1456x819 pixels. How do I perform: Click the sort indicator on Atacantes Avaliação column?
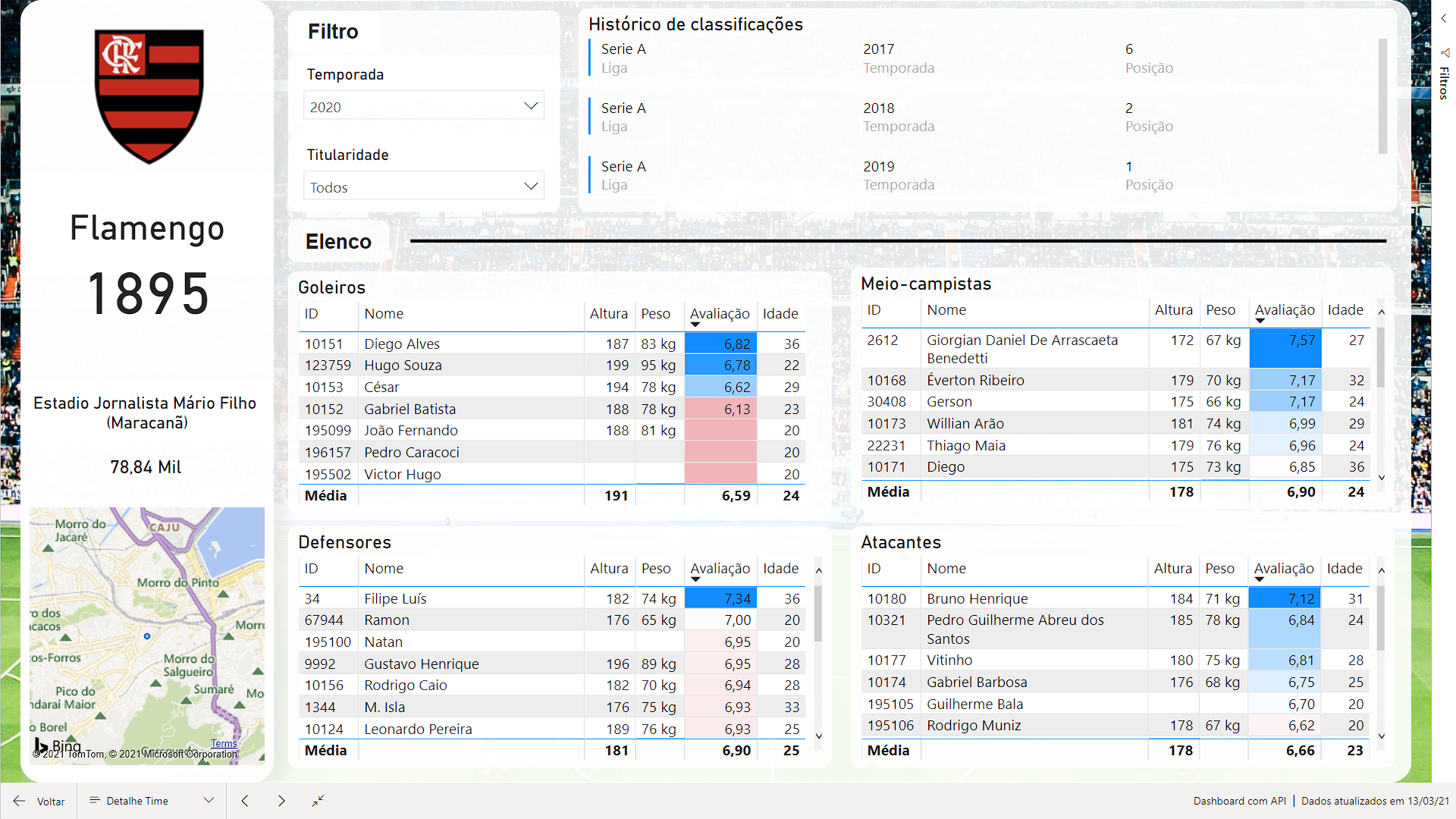[1261, 580]
